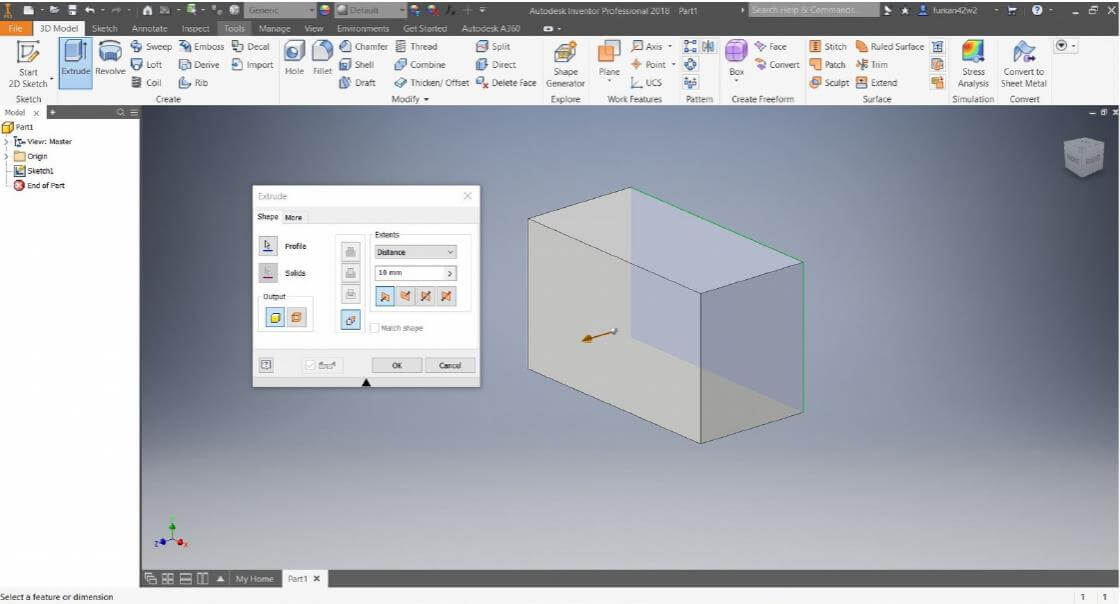Click the 10 mm distance input field
Screen dimensions: 1120x604
click(408, 273)
